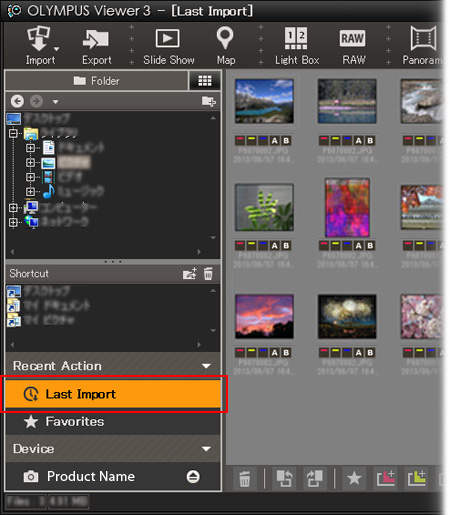This screenshot has height=515, width=450.
Task: Open the Import dropdown arrow
Action: [57, 49]
